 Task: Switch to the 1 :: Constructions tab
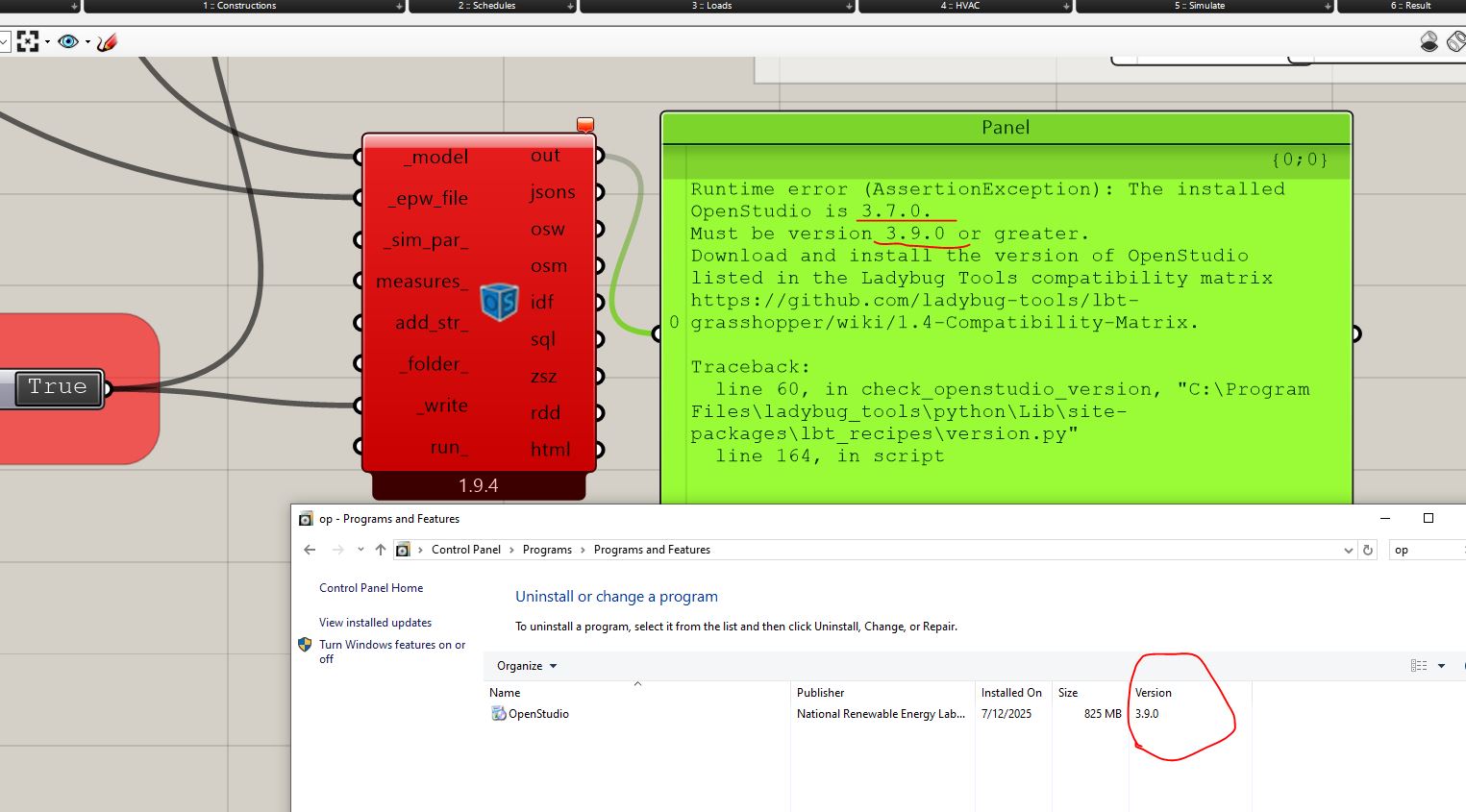click(x=239, y=6)
